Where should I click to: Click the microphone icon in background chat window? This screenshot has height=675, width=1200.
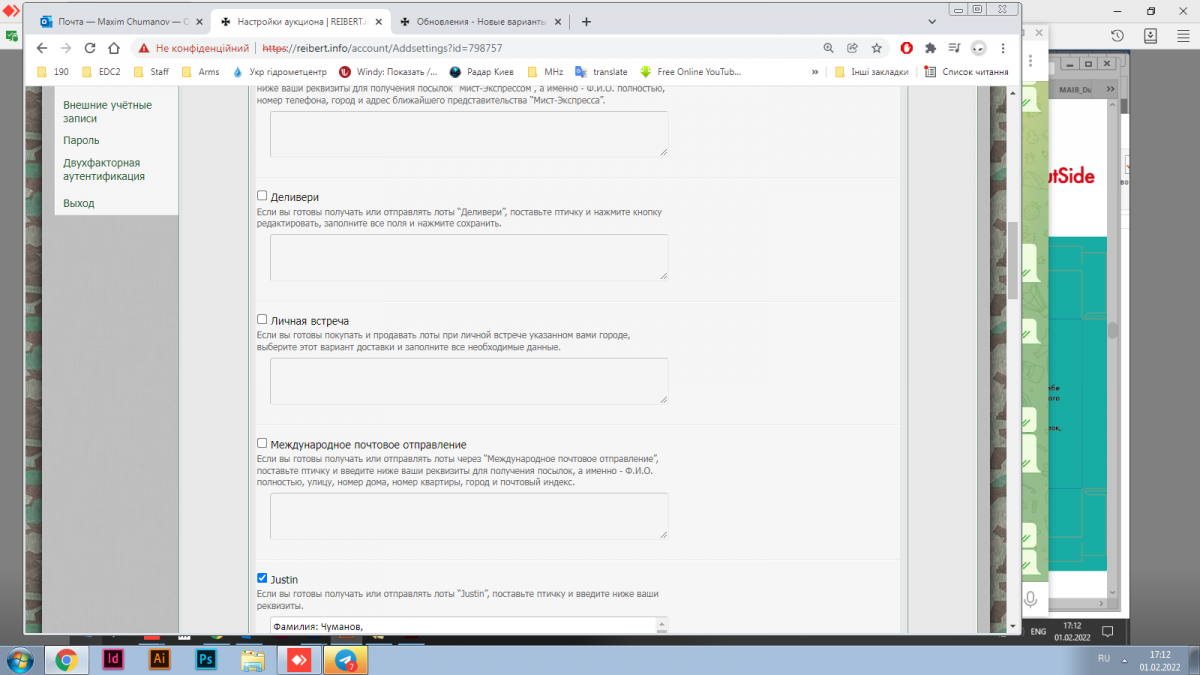[1030, 598]
